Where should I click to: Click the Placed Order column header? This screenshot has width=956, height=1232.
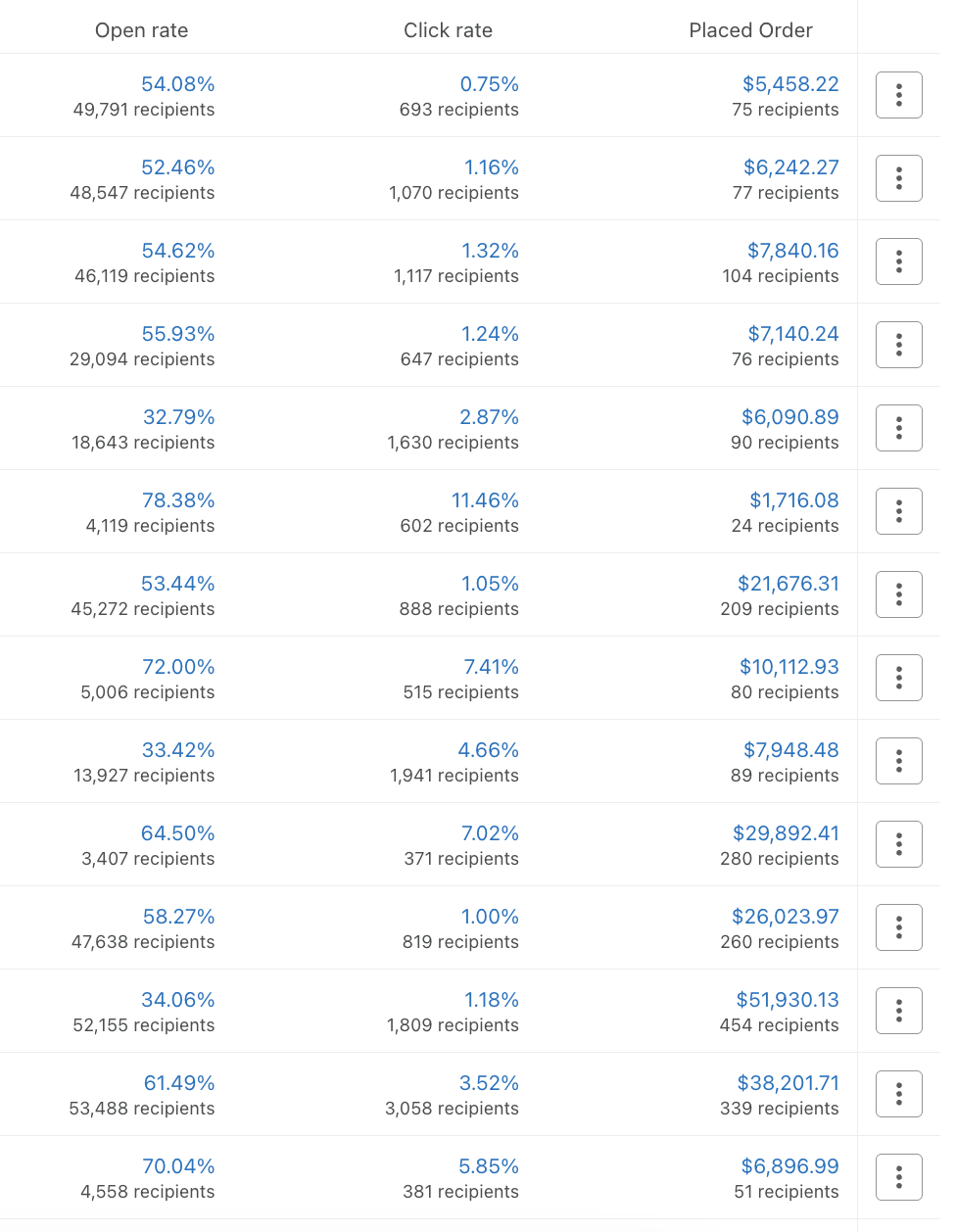pyautogui.click(x=750, y=30)
